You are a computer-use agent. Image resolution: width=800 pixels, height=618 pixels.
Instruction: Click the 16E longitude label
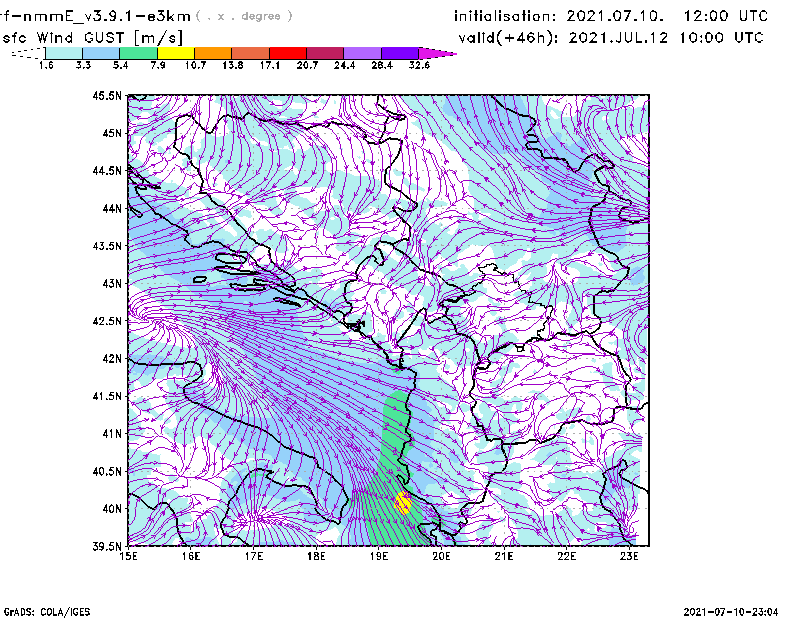pos(191,556)
